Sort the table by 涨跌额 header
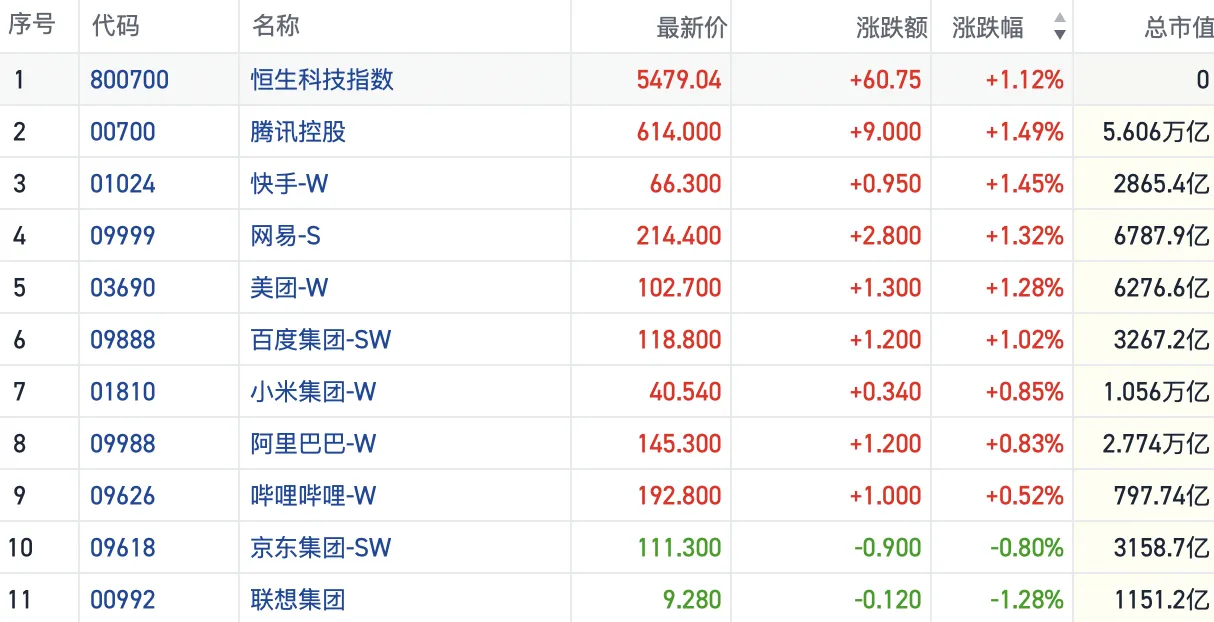 point(892,27)
